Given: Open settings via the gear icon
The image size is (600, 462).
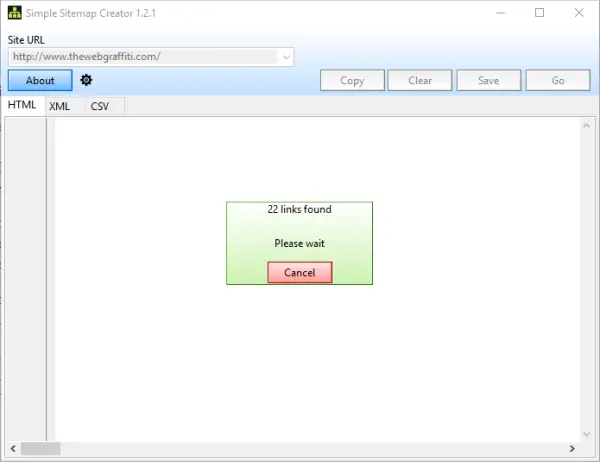Looking at the screenshot, I should click(86, 80).
